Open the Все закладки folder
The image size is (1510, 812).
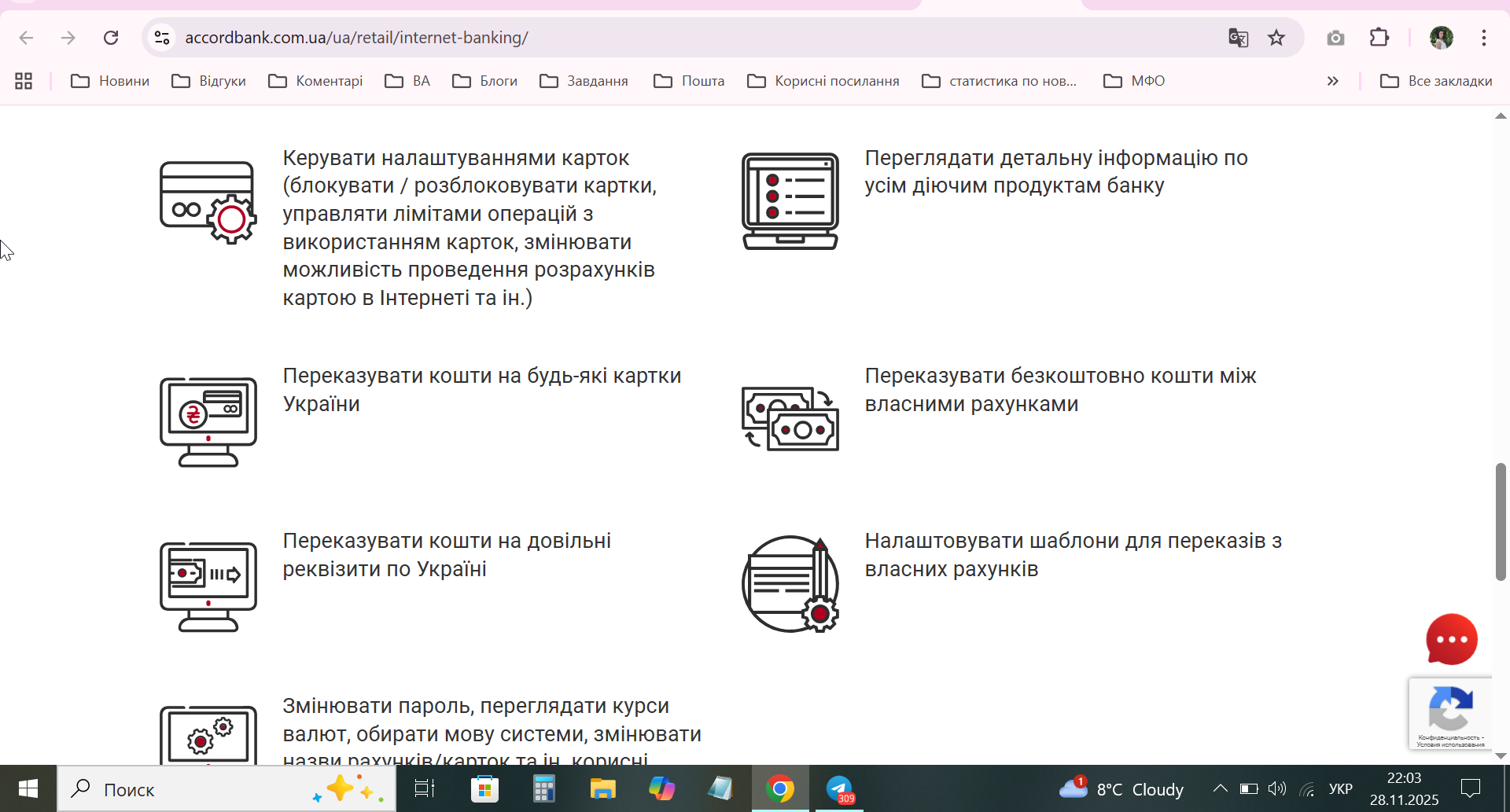coord(1436,81)
